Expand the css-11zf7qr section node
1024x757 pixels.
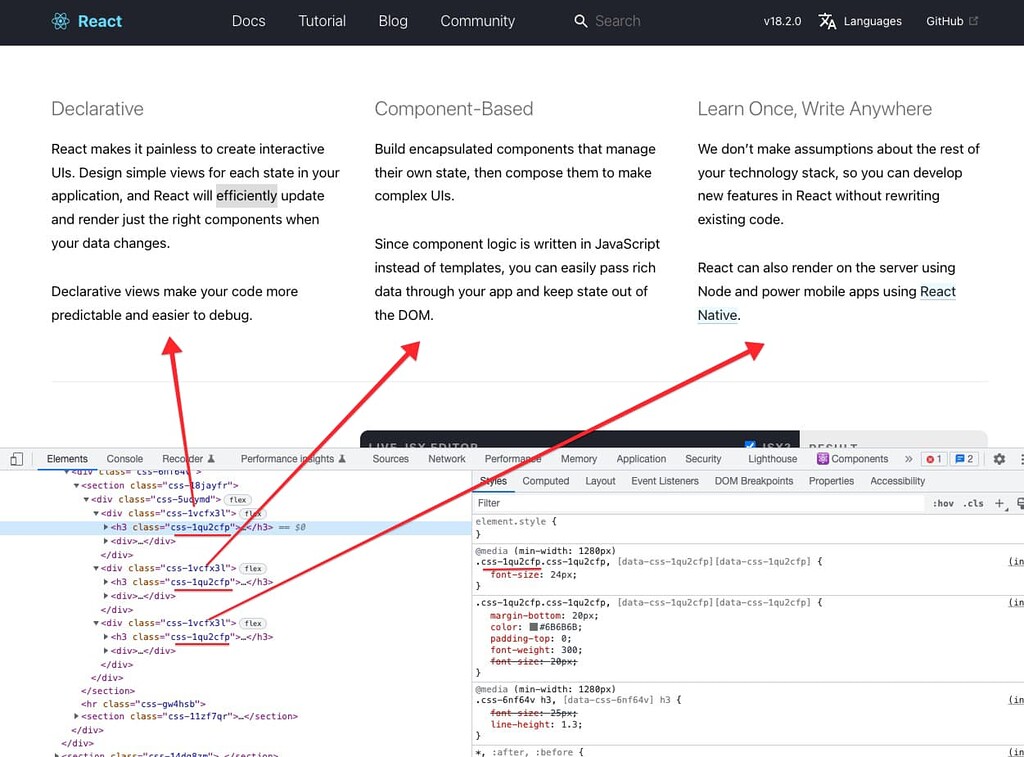click(x=78, y=717)
